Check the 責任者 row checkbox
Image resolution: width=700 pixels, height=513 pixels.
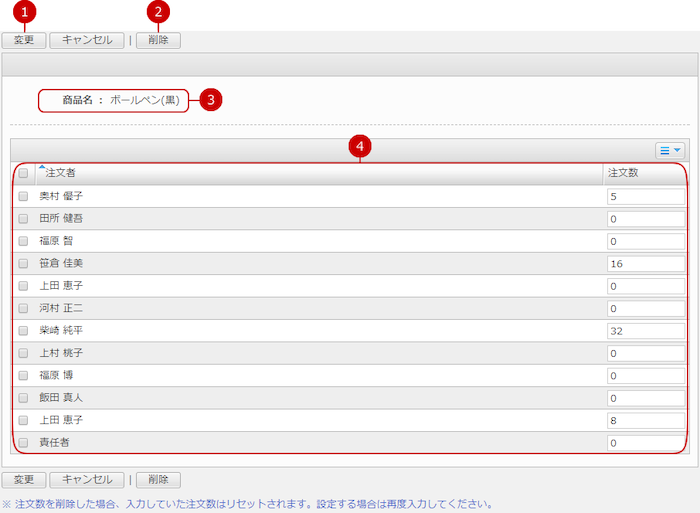point(24,442)
